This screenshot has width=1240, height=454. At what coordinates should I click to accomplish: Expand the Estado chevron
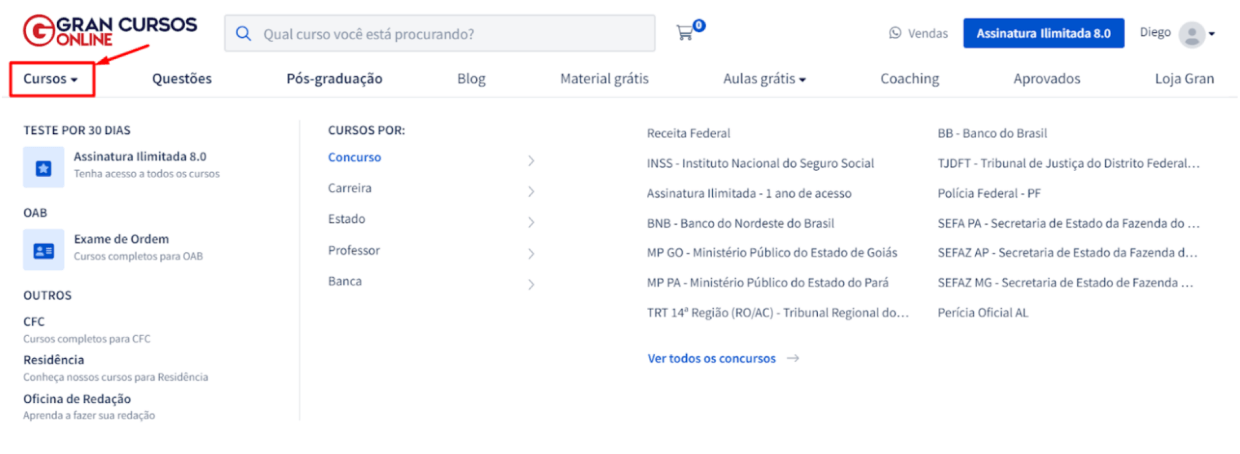click(x=531, y=222)
